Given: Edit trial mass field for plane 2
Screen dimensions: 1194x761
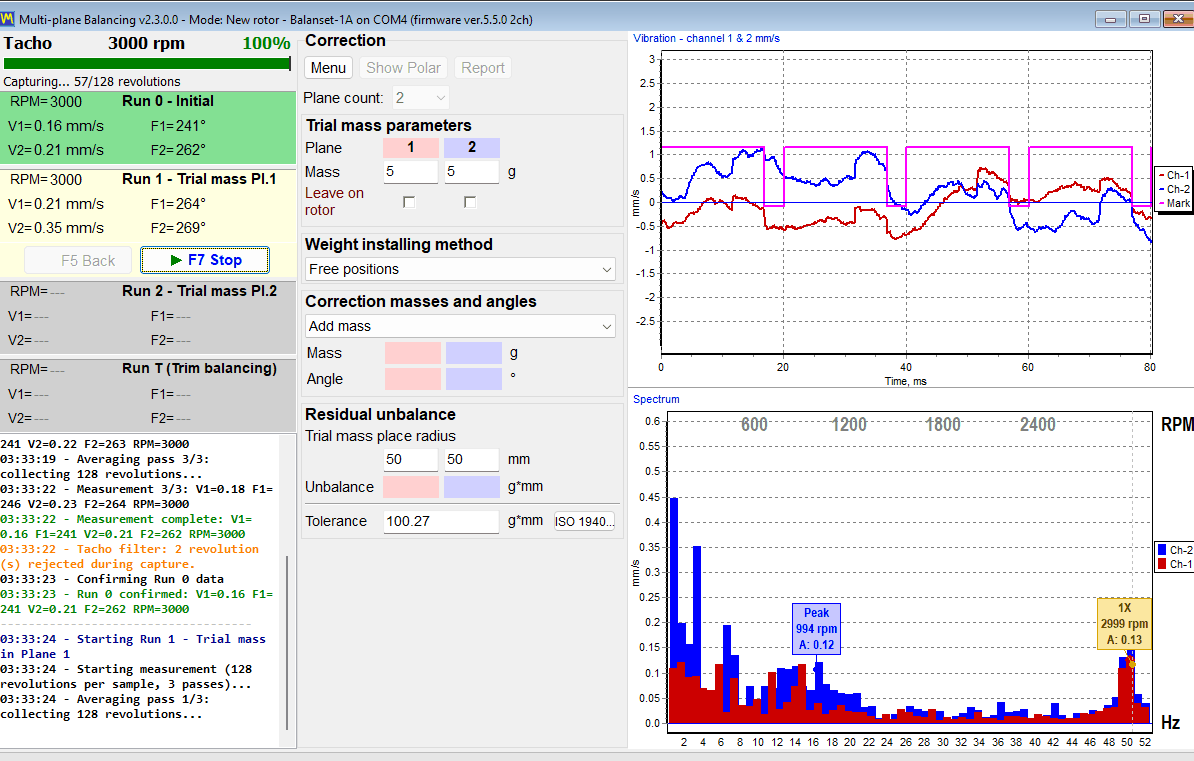Looking at the screenshot, I should pyautogui.click(x=471, y=171).
